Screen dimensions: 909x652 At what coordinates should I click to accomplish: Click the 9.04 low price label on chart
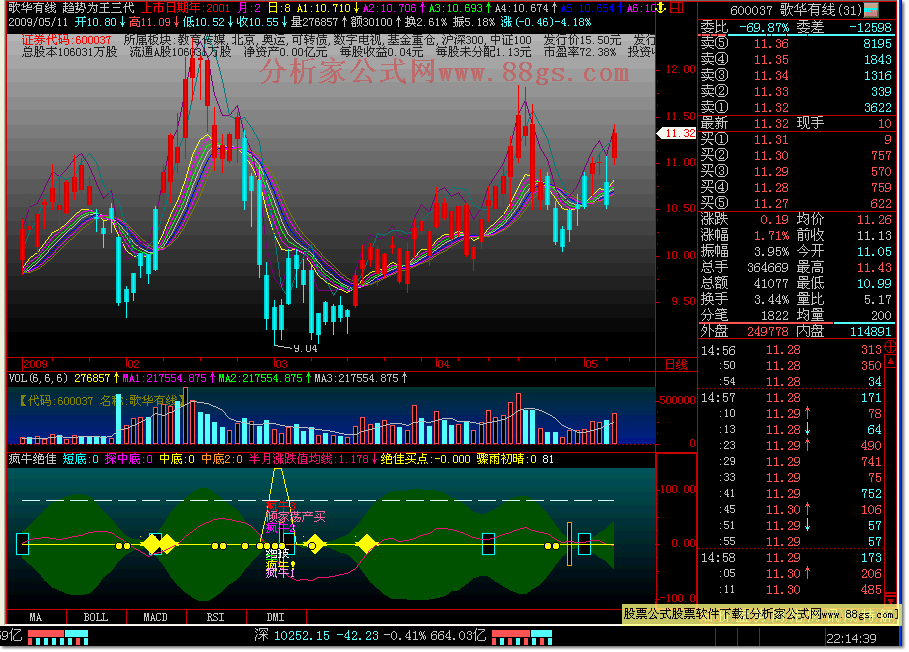pos(306,349)
